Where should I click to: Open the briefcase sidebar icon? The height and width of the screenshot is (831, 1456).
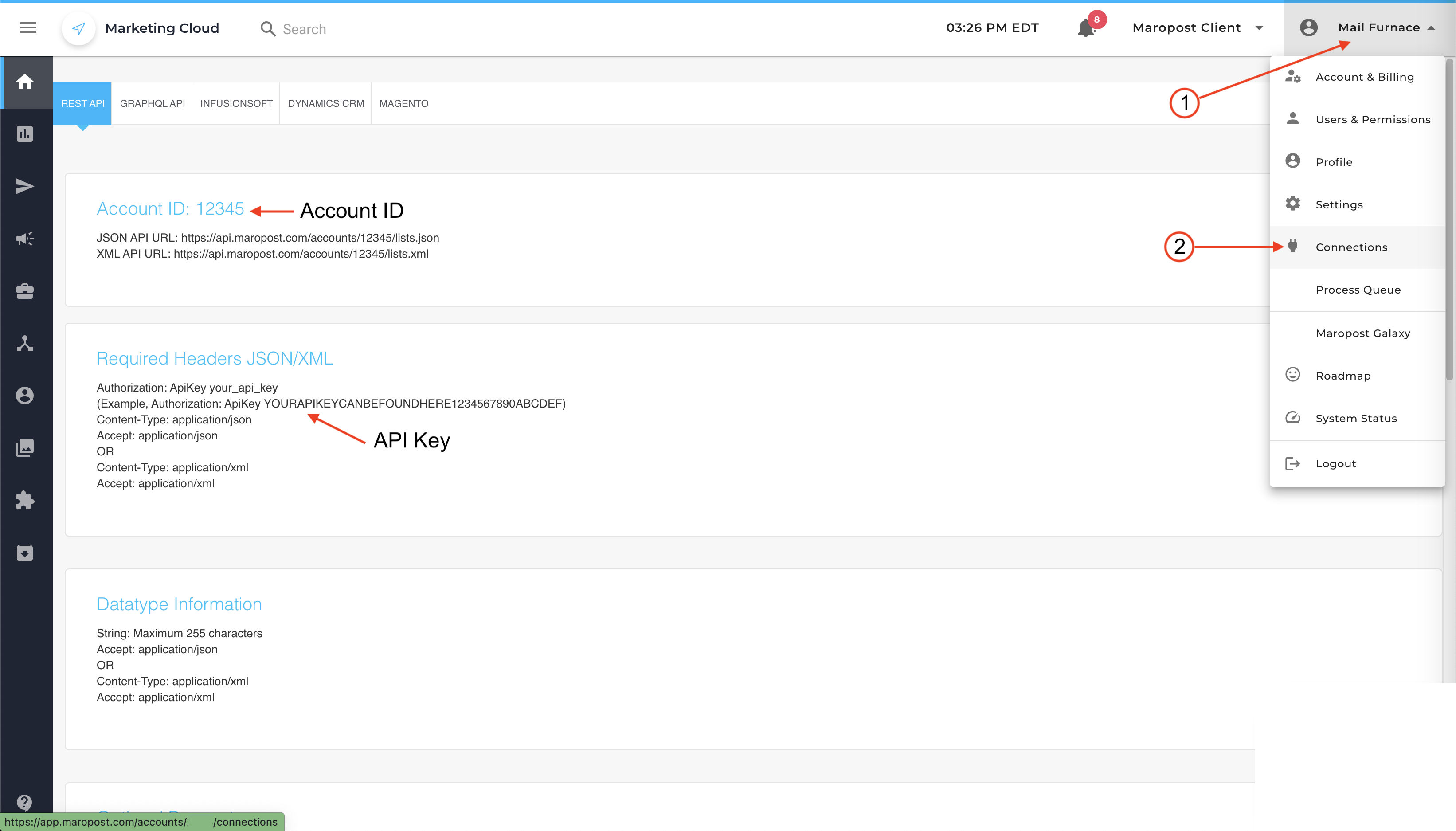pos(24,291)
